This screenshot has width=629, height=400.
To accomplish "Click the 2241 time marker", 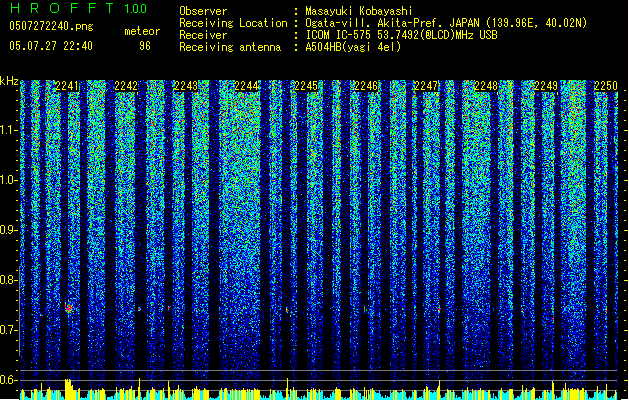I will coord(67,86).
